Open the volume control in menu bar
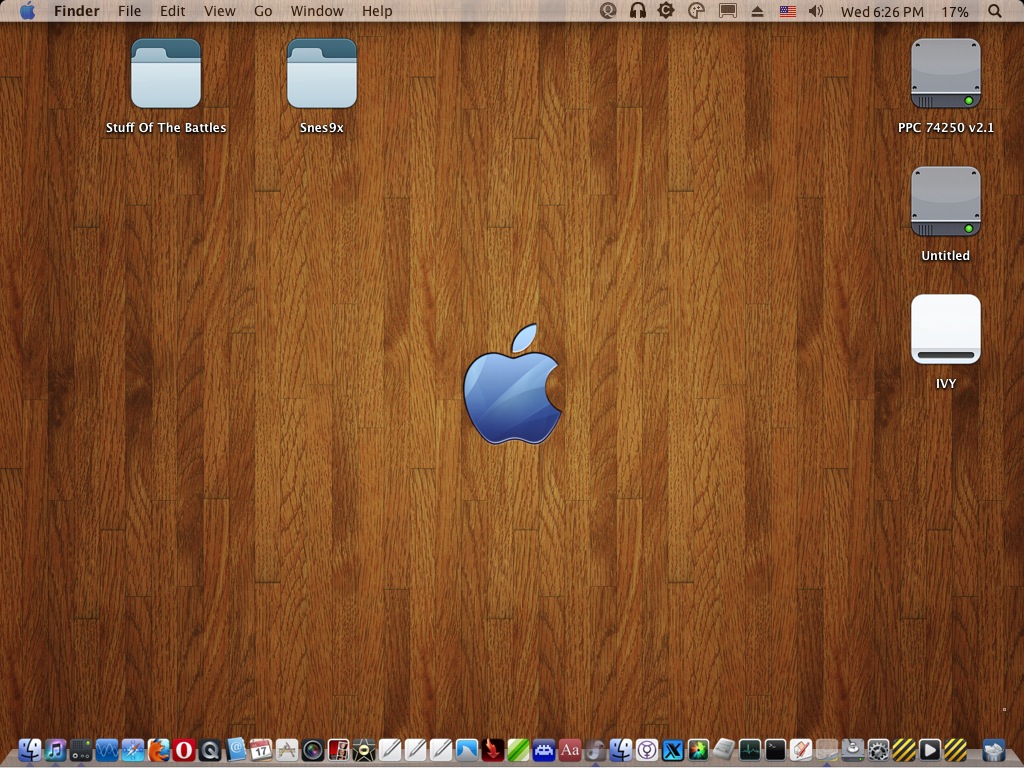 816,11
